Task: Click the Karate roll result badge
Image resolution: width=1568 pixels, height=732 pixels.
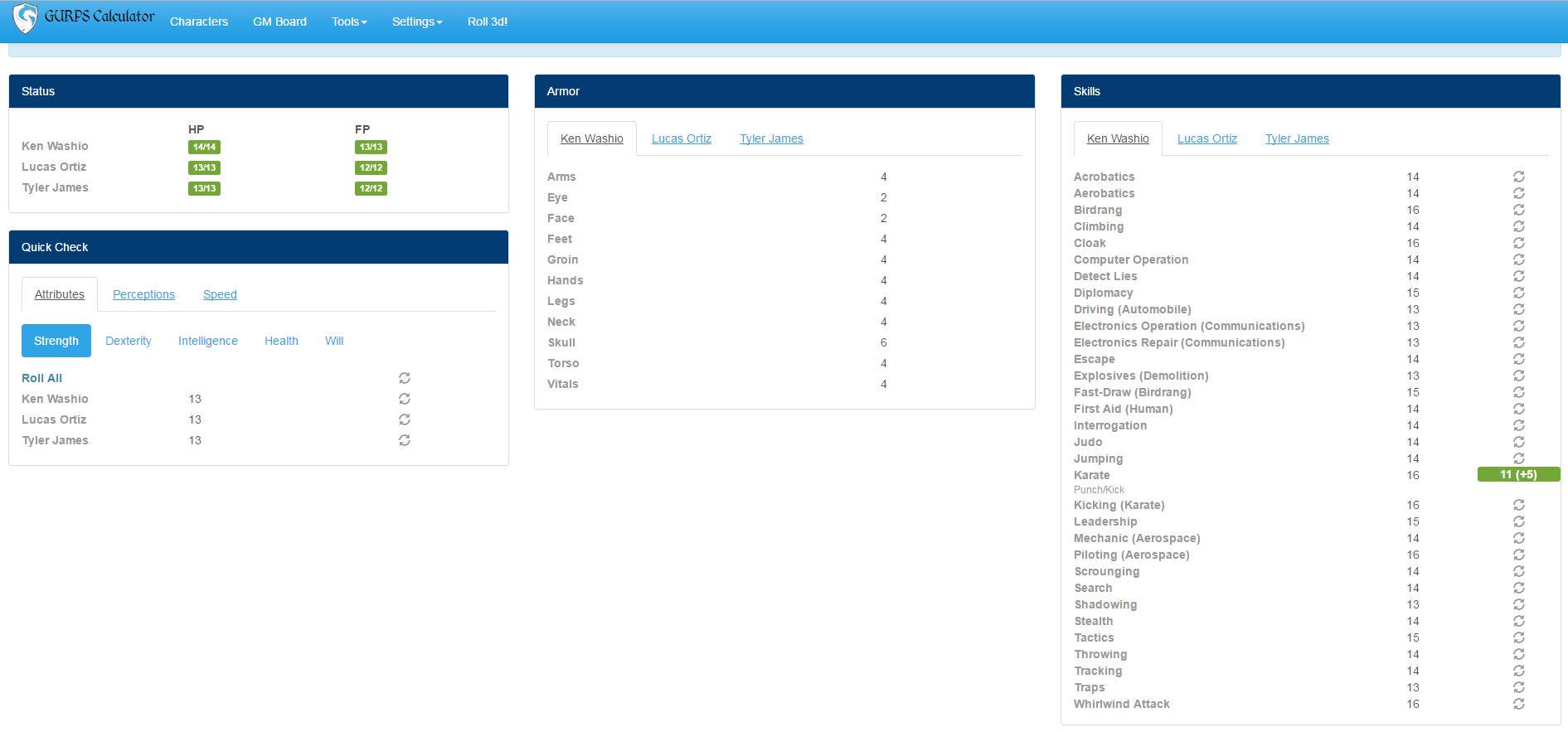Action: click(x=1518, y=474)
